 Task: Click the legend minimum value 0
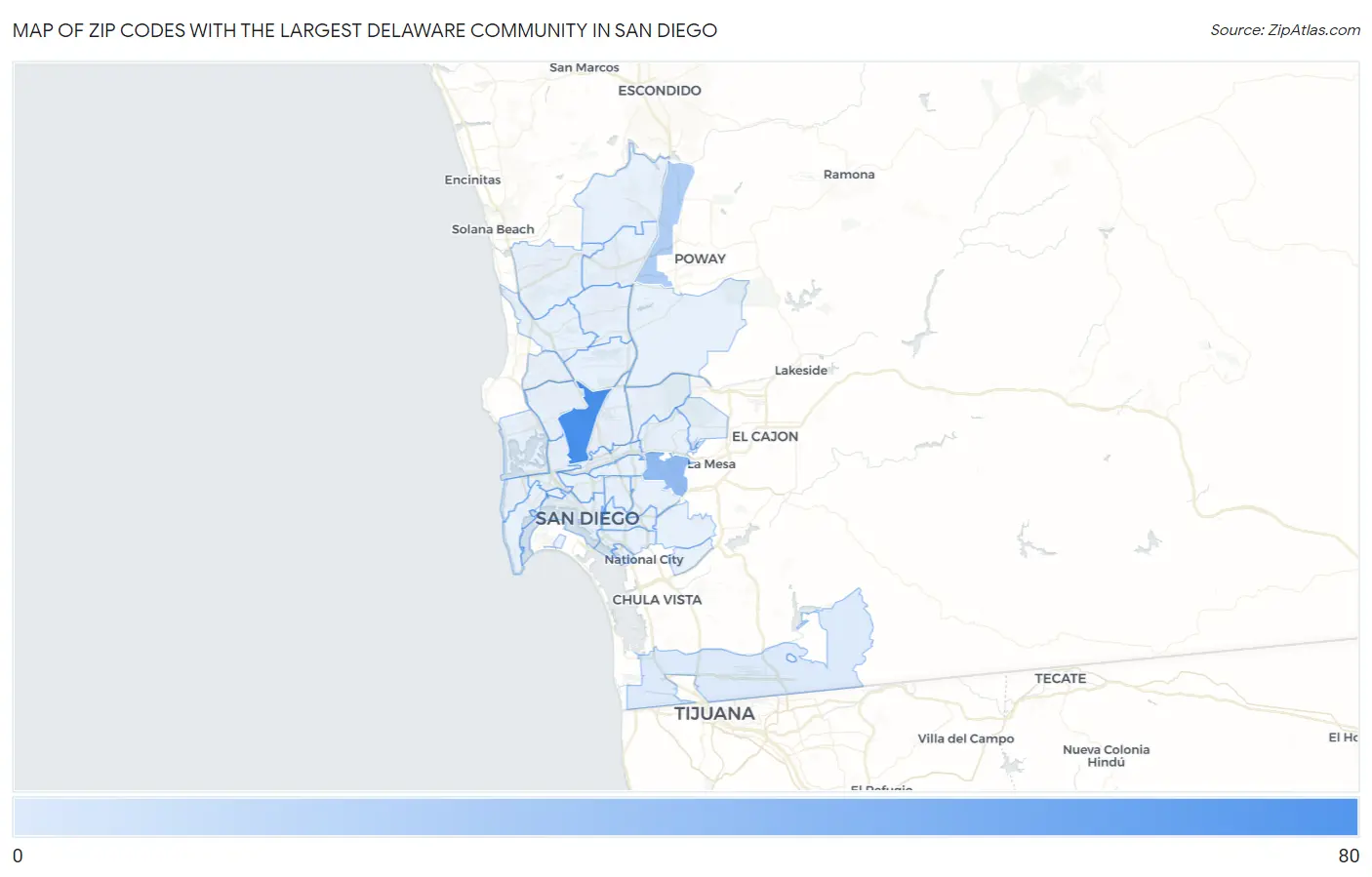pos(18,857)
